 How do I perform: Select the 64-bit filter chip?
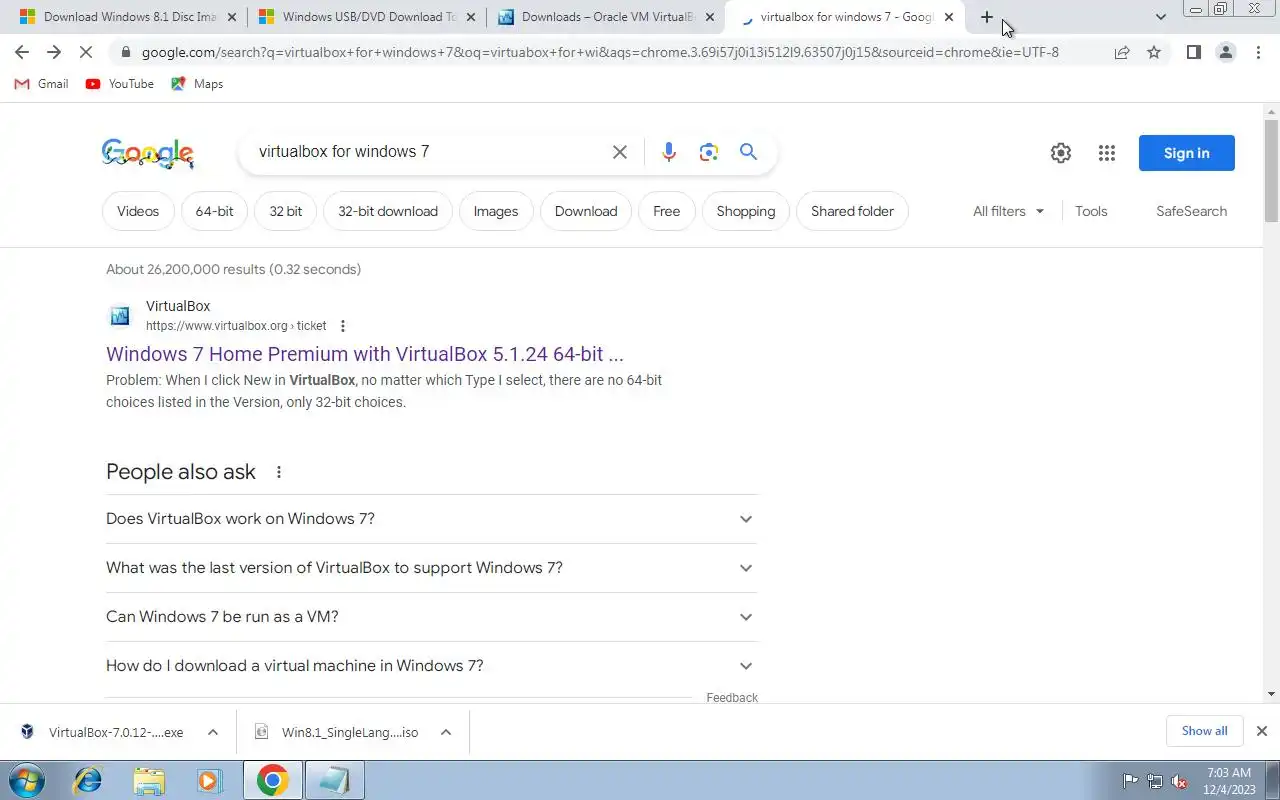coord(214,211)
